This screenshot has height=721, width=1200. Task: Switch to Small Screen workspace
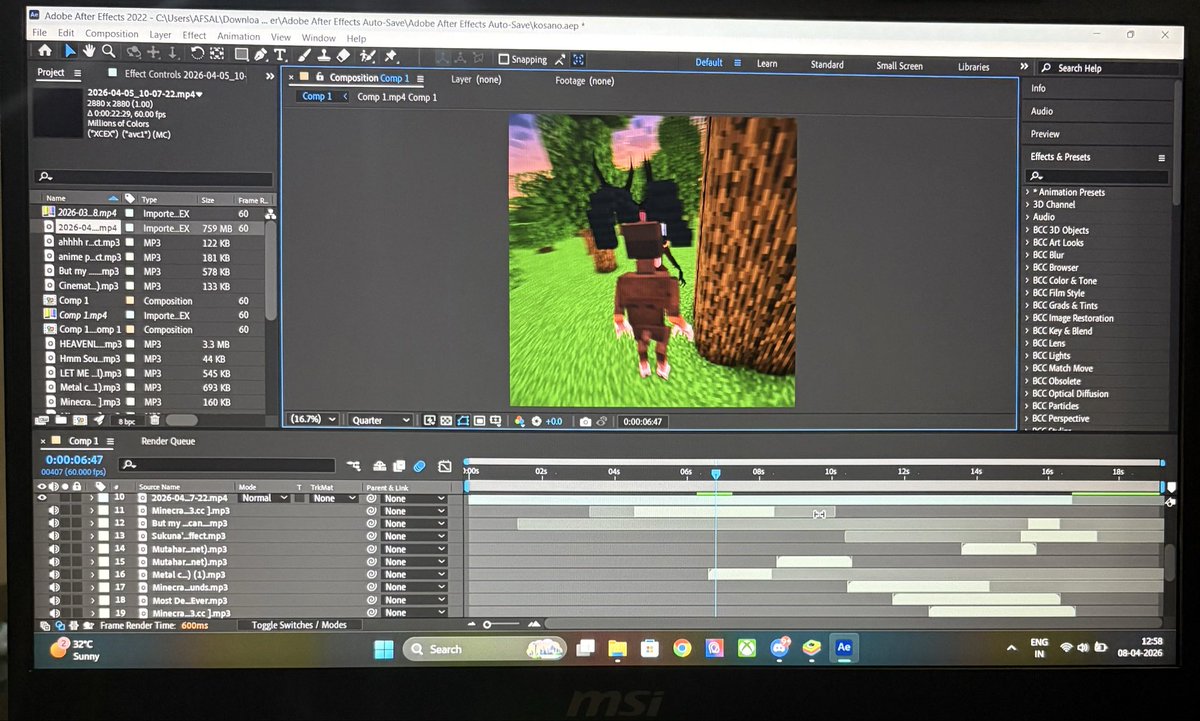[900, 65]
